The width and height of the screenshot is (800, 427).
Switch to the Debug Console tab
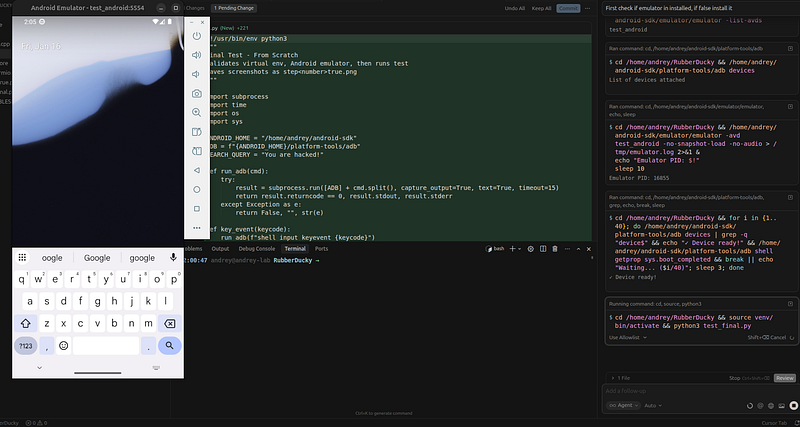point(257,249)
